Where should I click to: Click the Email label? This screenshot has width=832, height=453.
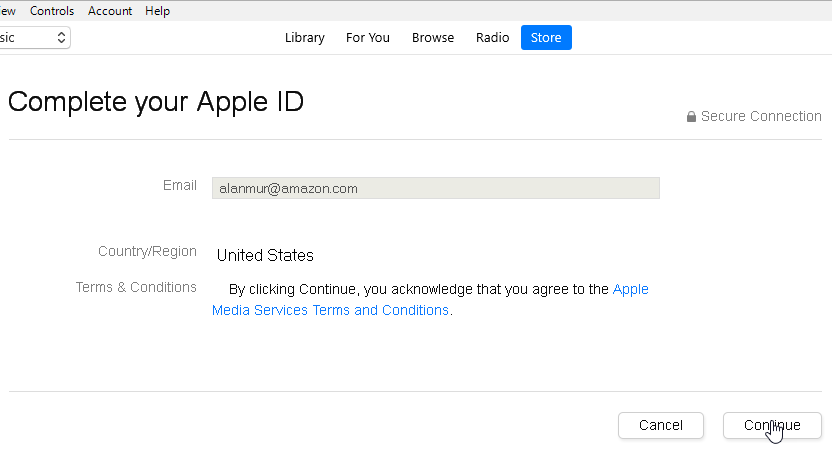coord(179,185)
